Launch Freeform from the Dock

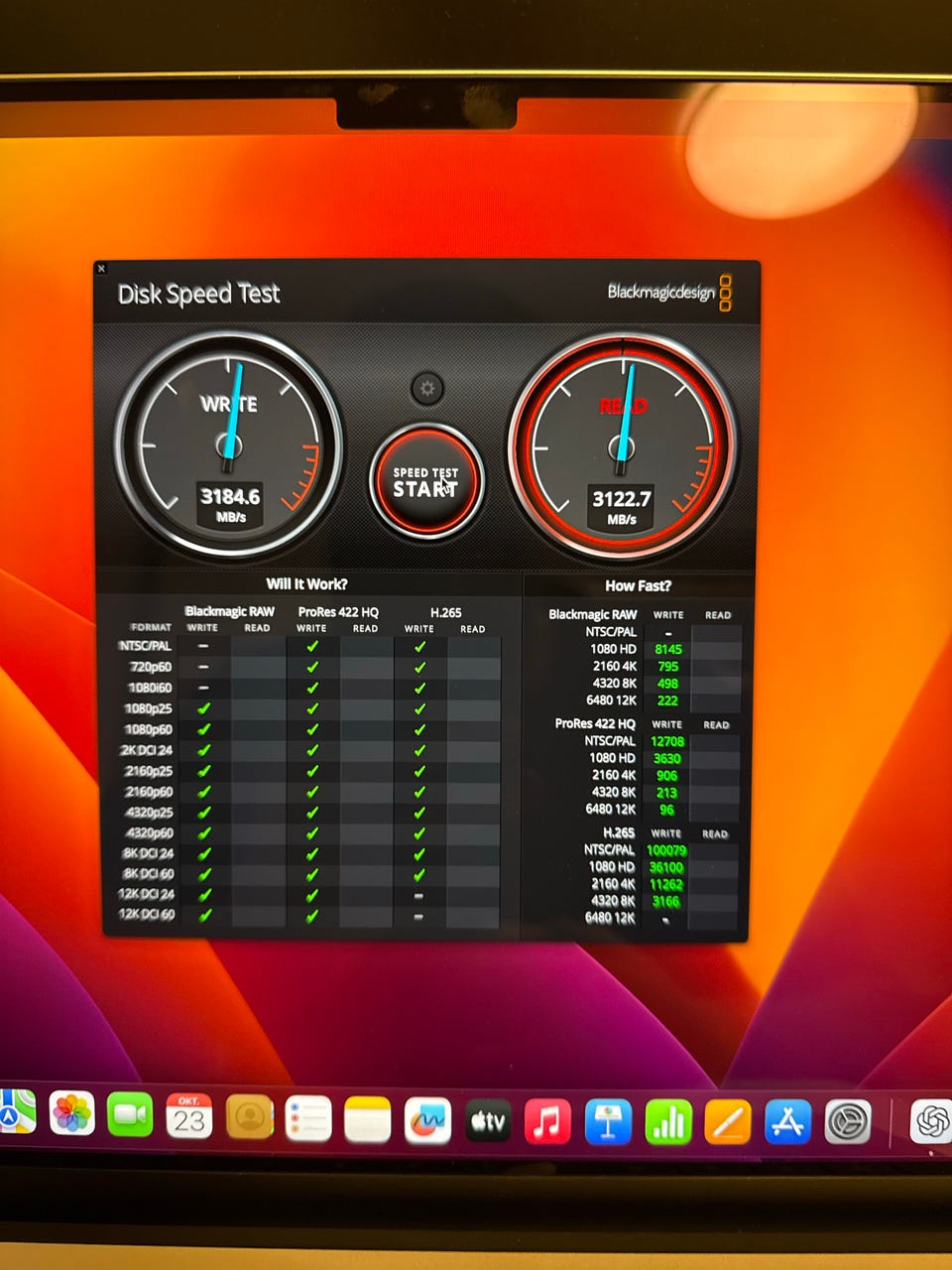coord(427,1121)
